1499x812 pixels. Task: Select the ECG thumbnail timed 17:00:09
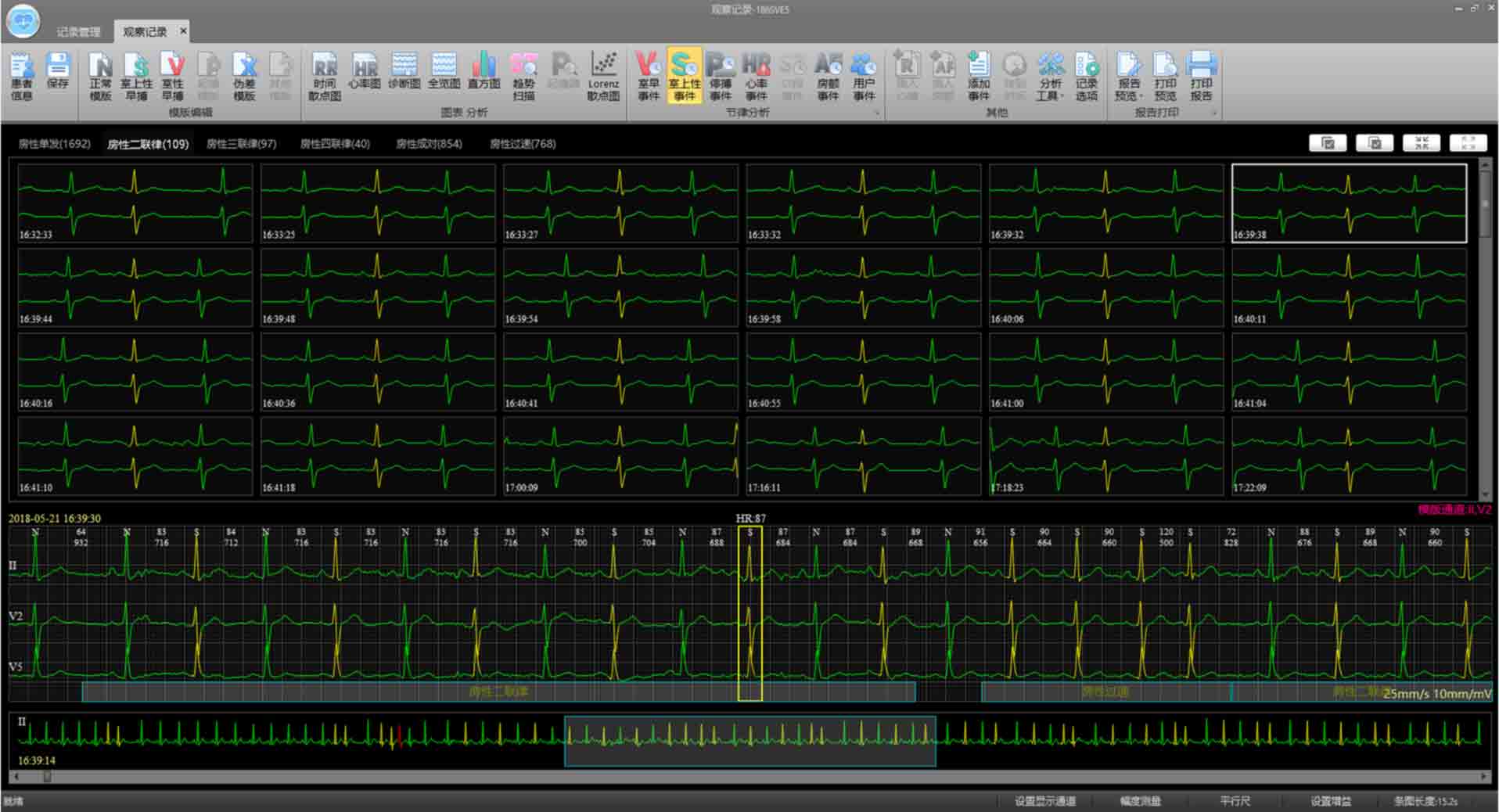click(x=620, y=456)
